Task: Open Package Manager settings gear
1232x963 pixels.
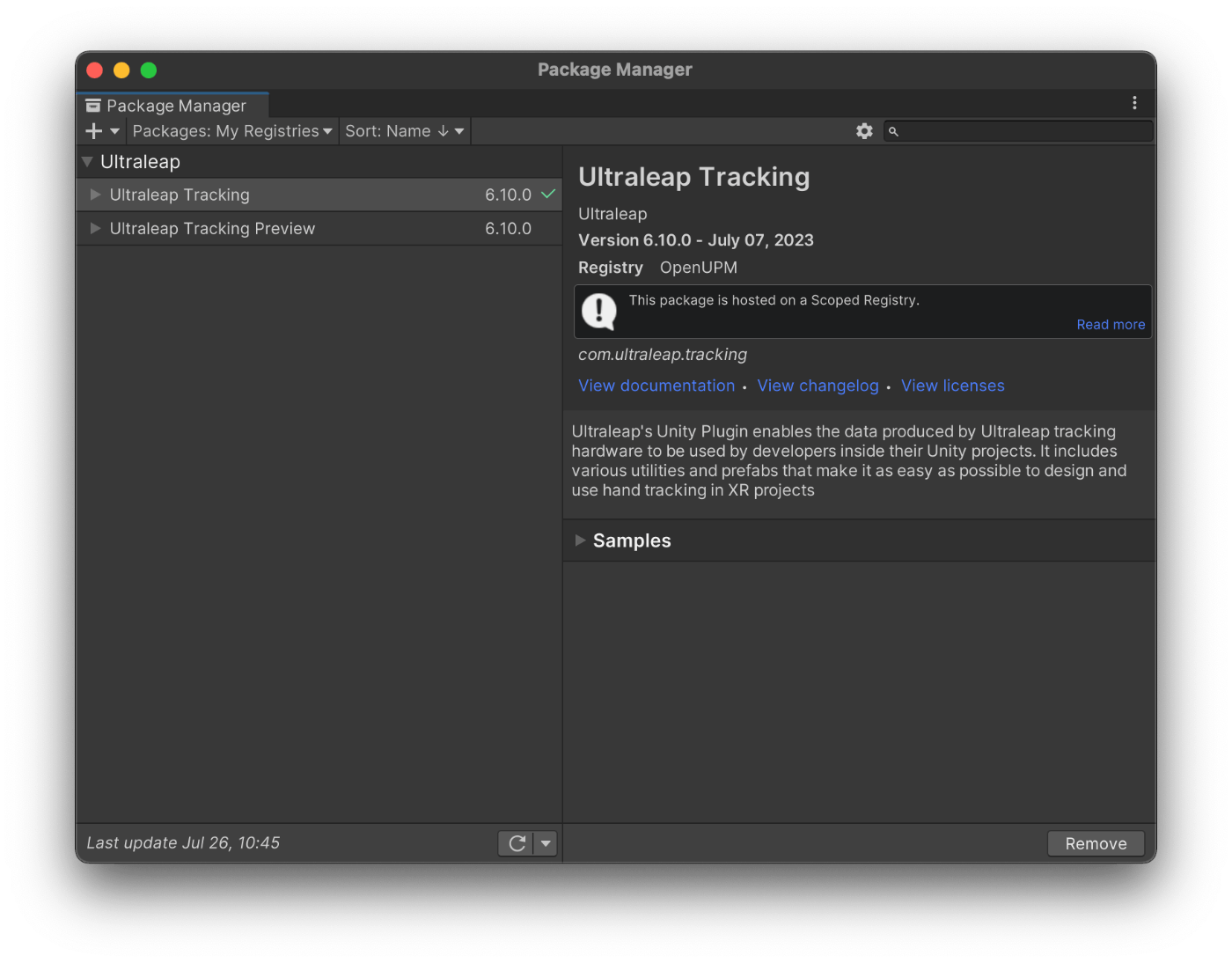Action: coord(864,131)
